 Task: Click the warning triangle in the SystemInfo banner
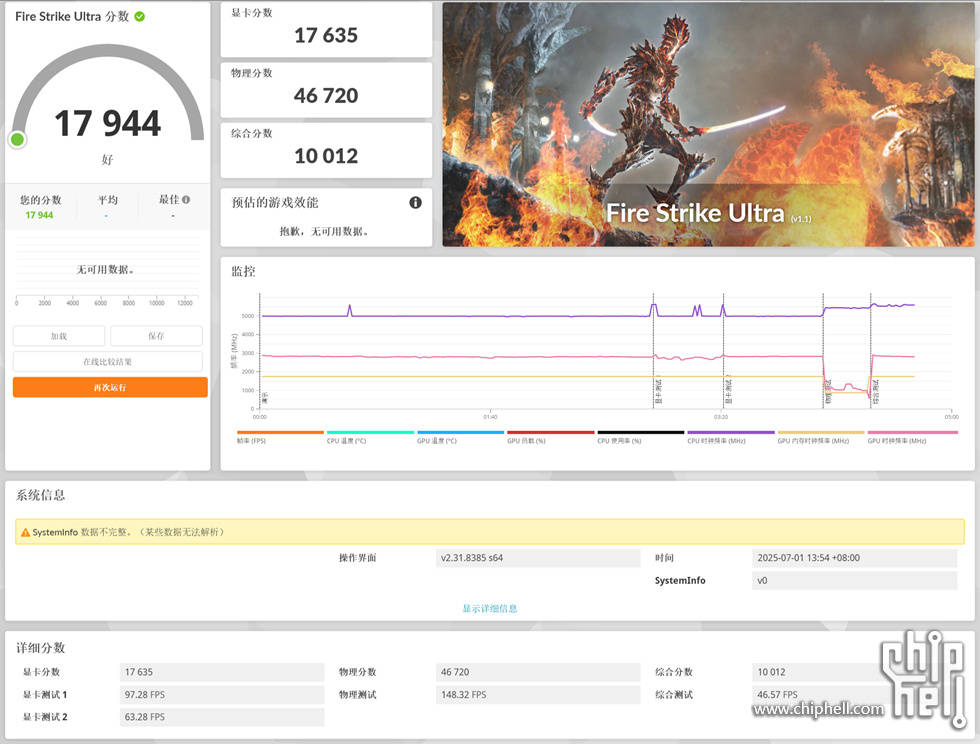tap(26, 533)
